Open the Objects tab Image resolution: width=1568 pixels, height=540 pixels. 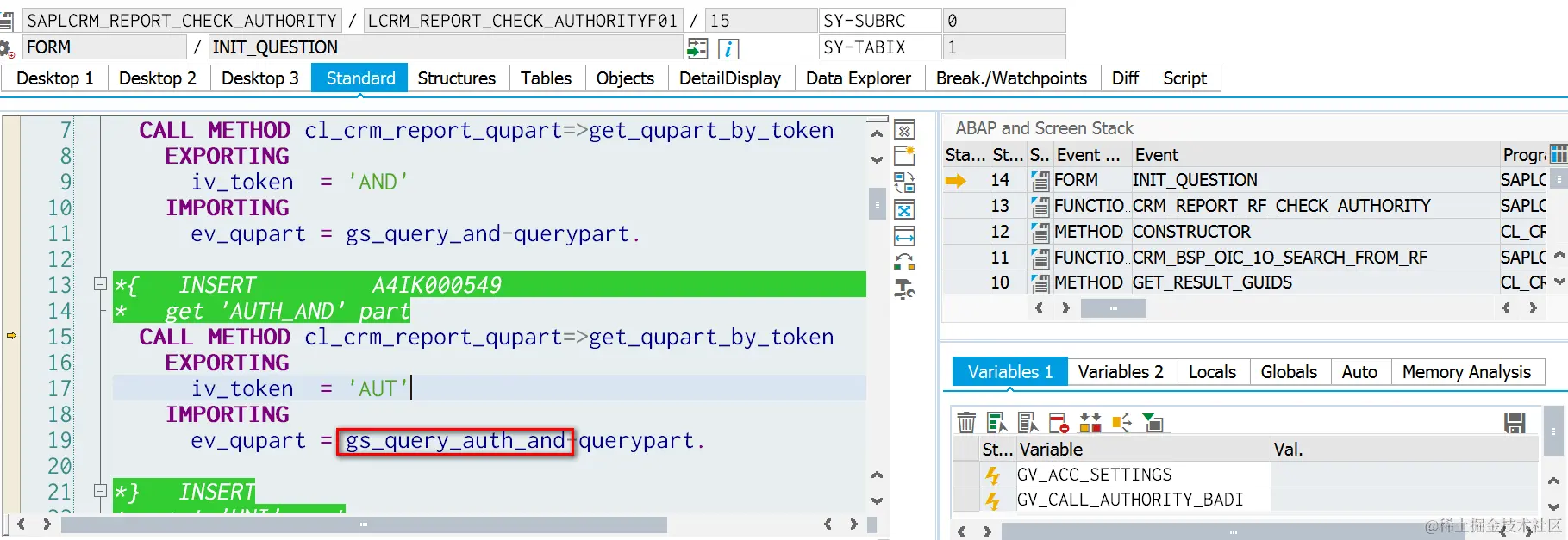625,78
